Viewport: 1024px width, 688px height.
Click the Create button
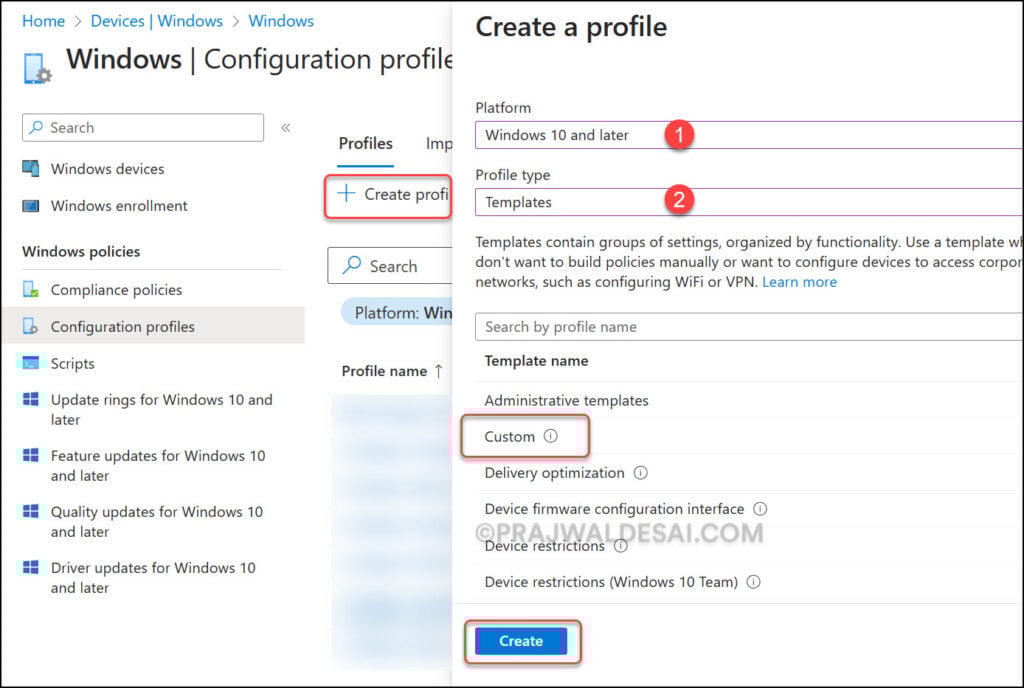click(521, 641)
